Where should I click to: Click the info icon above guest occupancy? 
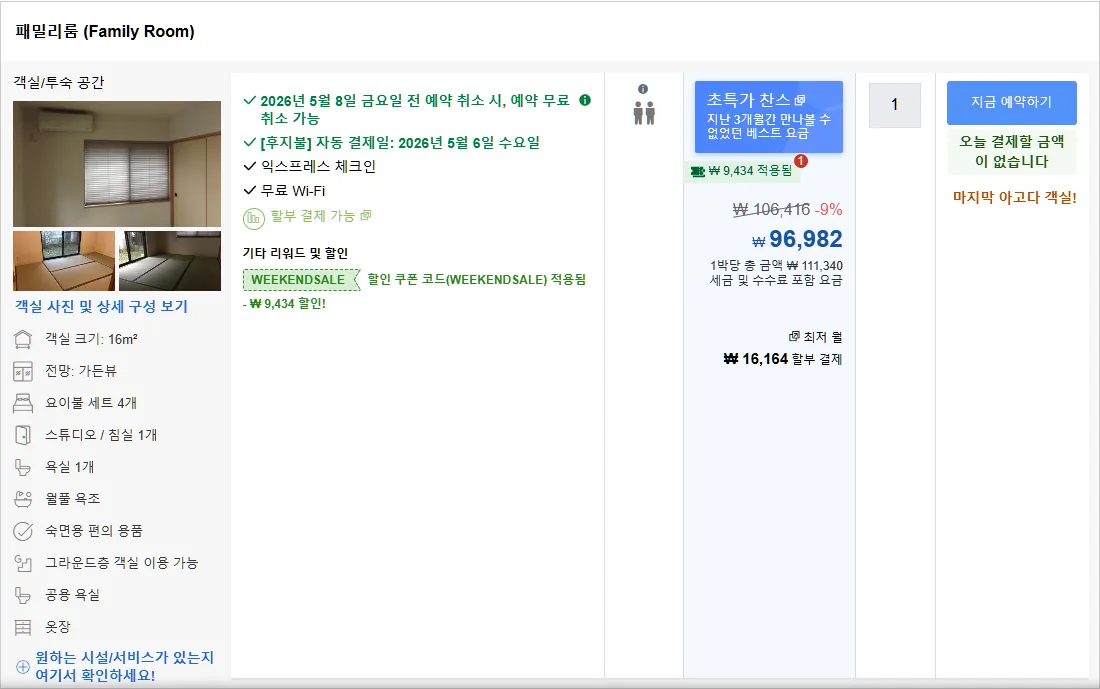click(x=643, y=89)
